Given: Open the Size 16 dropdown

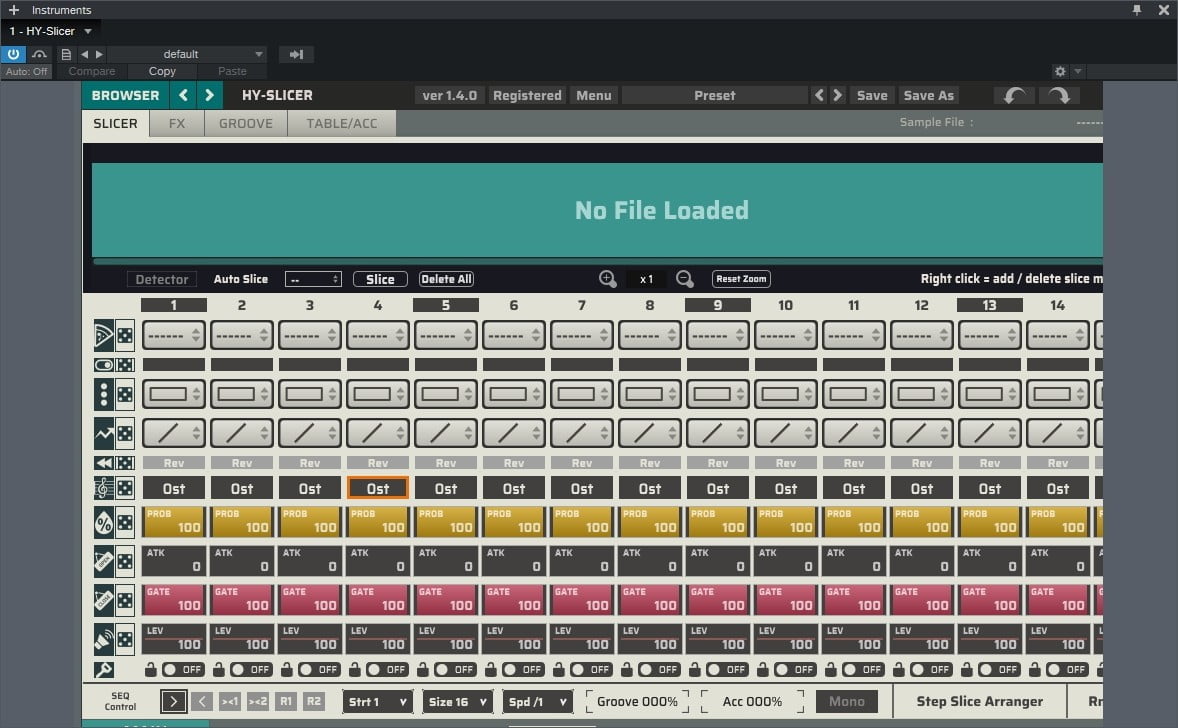Looking at the screenshot, I should 458,702.
